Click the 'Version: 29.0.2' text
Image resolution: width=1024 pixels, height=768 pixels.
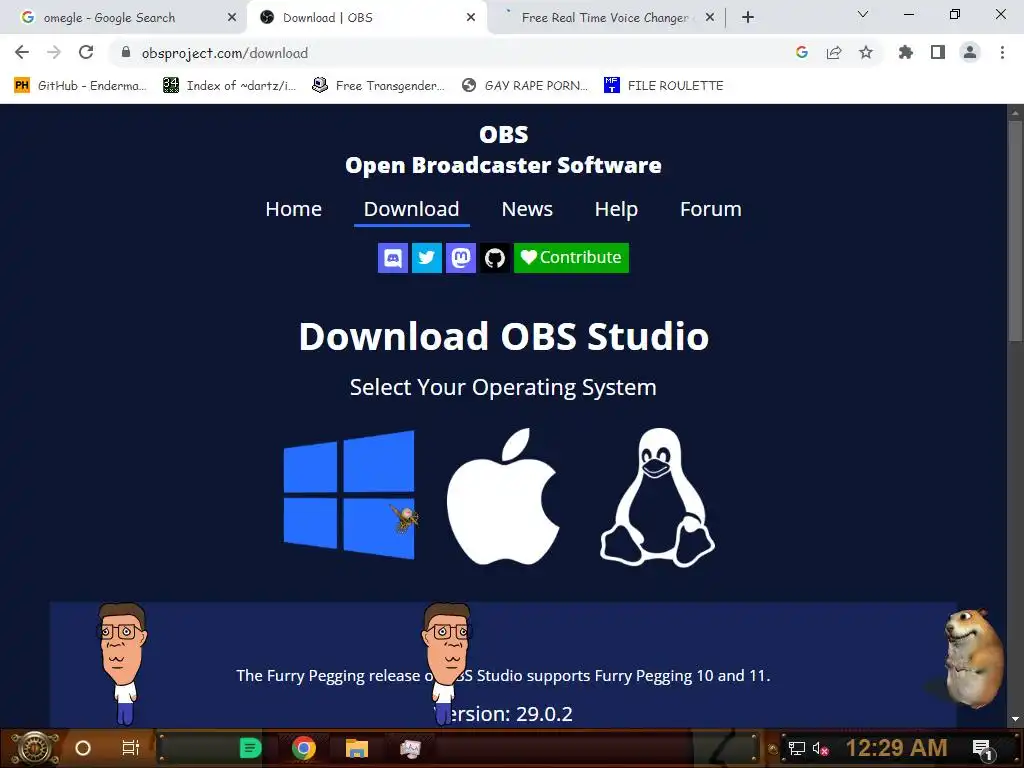coord(504,714)
